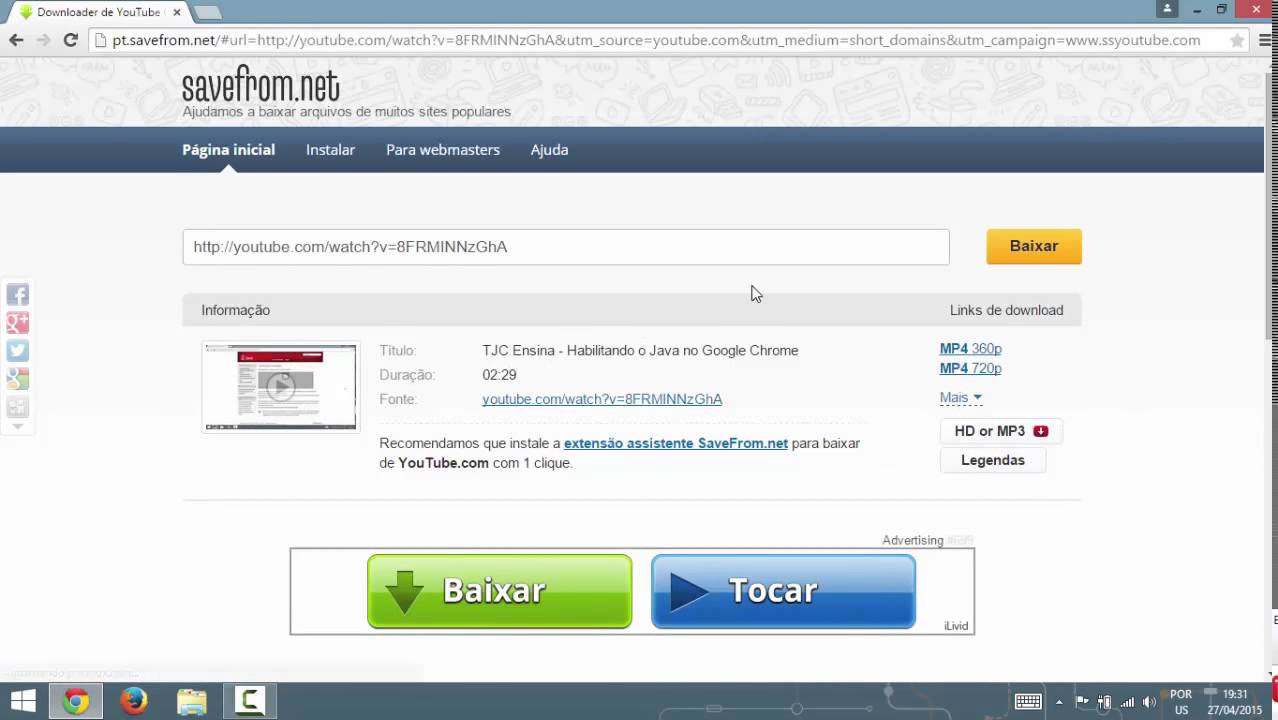
Task: Share on Google+ via sidebar icon
Action: [17, 323]
